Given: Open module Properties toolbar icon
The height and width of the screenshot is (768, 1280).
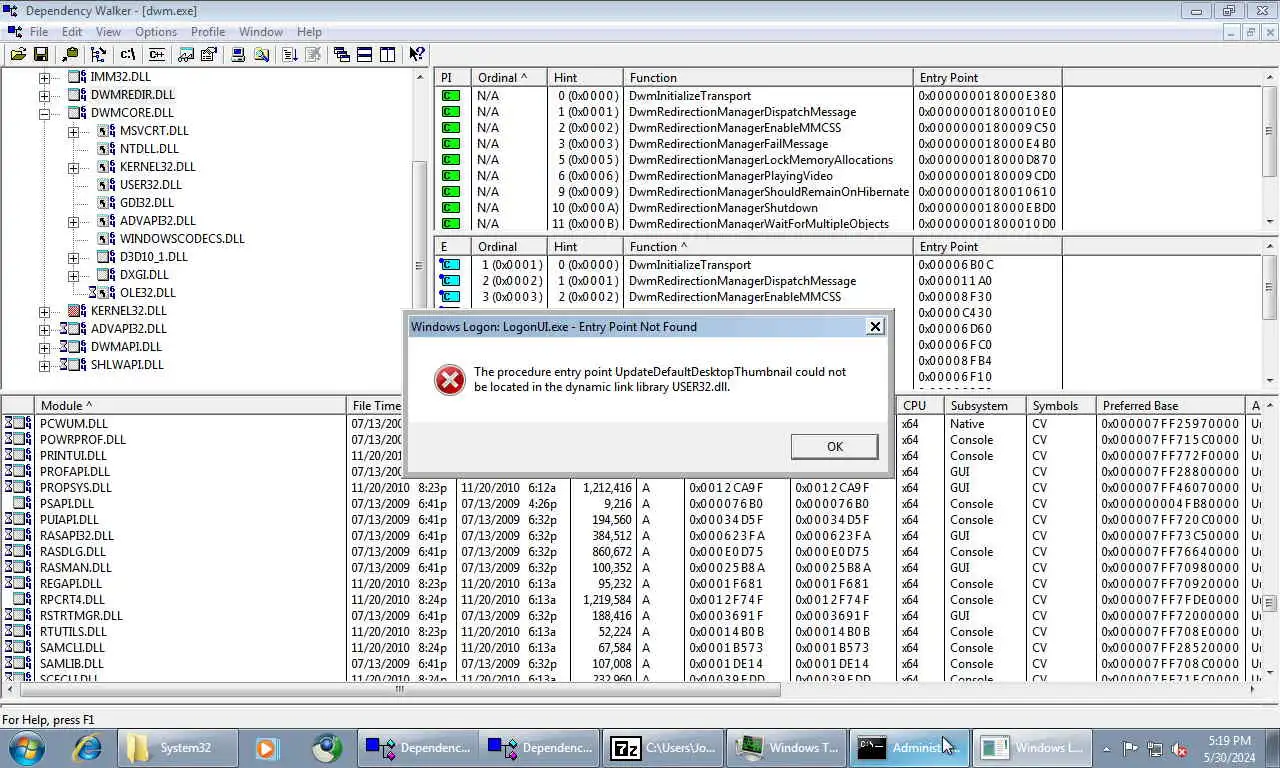Looking at the screenshot, I should coord(209,54).
